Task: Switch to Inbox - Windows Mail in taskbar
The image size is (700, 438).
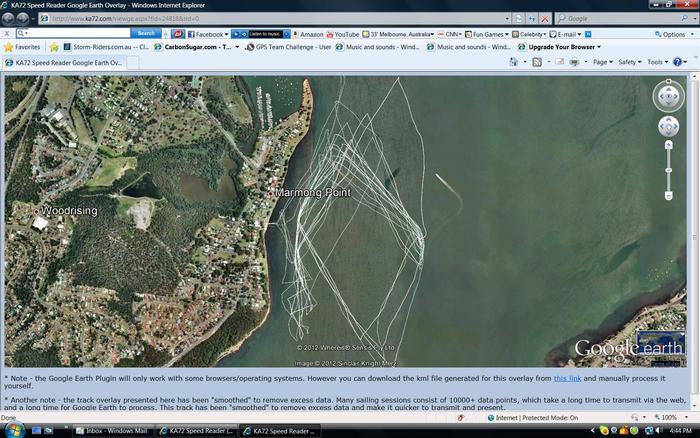Action: tap(111, 429)
